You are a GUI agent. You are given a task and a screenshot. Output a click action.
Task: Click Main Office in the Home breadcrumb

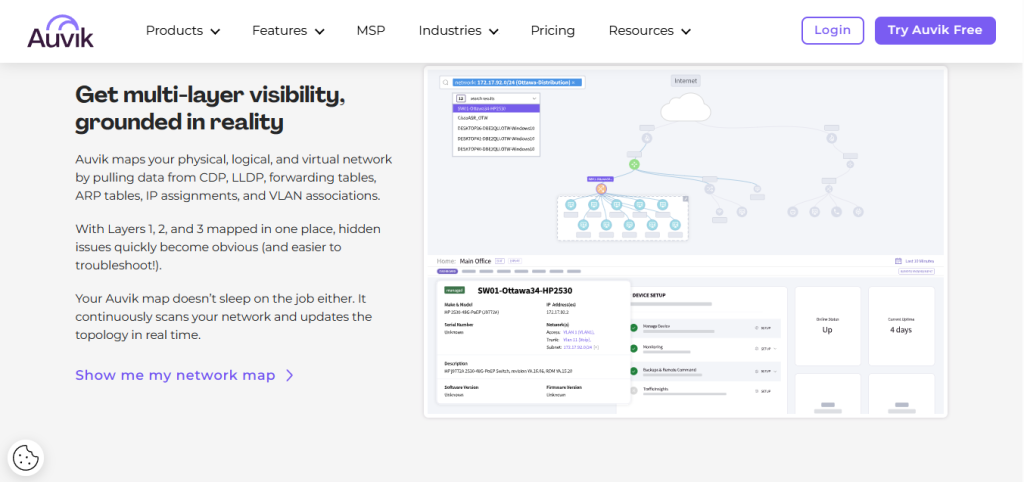(475, 261)
